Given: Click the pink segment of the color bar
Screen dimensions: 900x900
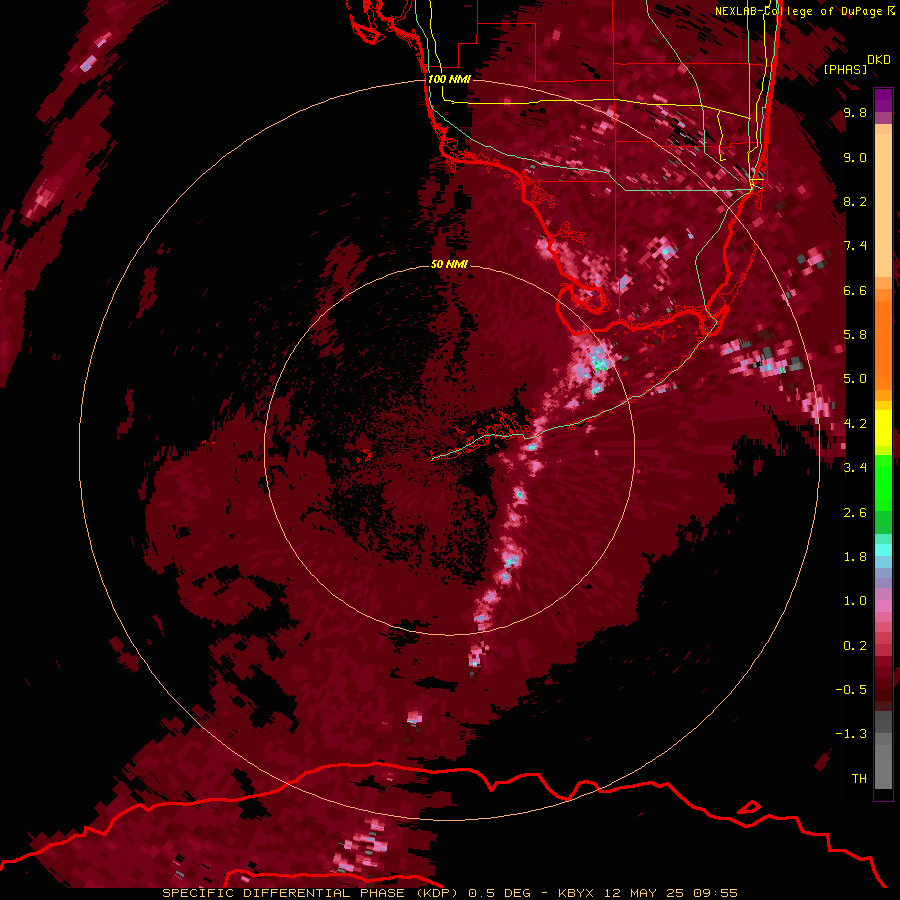Looking at the screenshot, I should pyautogui.click(x=883, y=606).
